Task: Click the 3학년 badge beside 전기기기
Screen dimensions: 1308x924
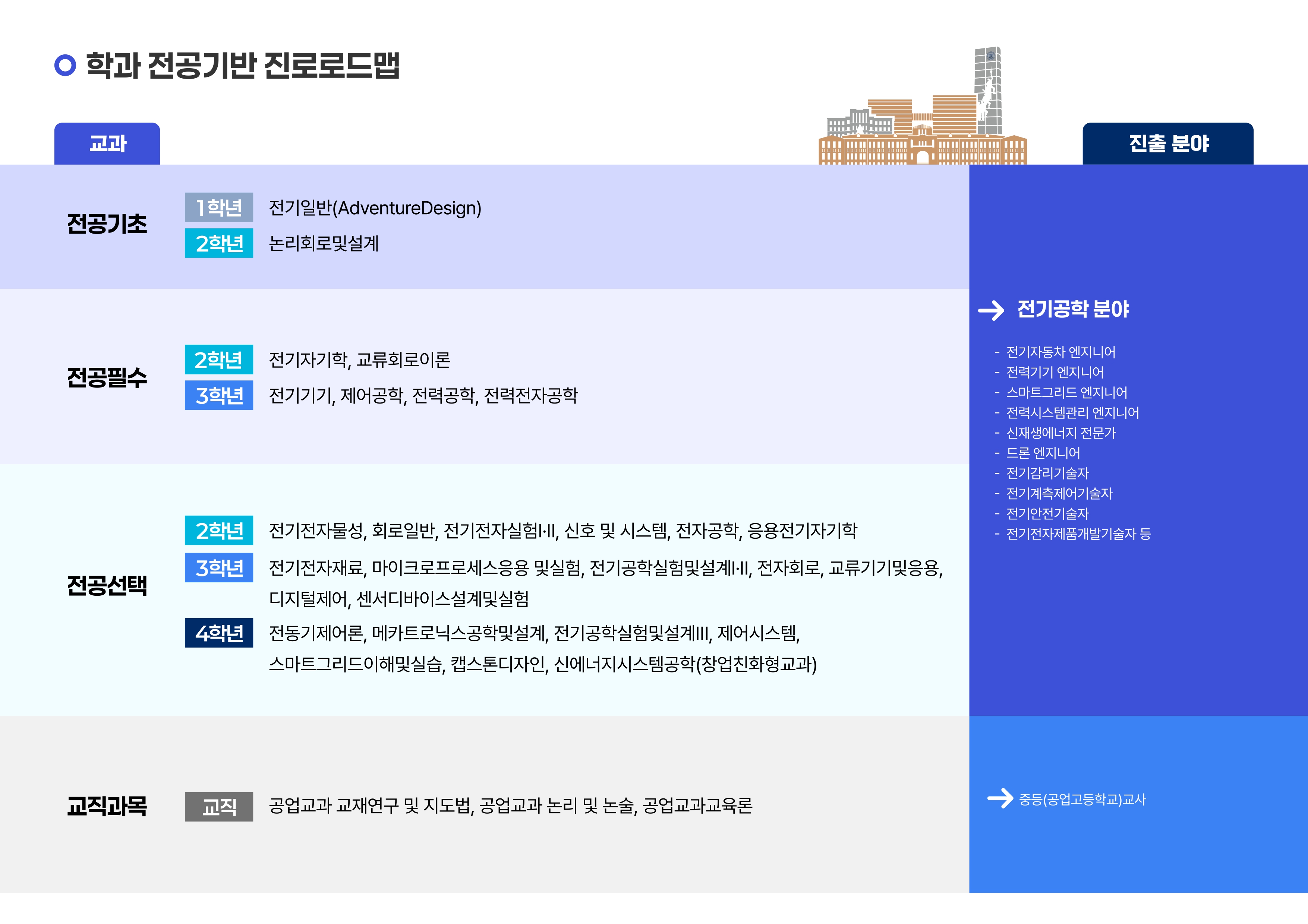Action: point(219,395)
